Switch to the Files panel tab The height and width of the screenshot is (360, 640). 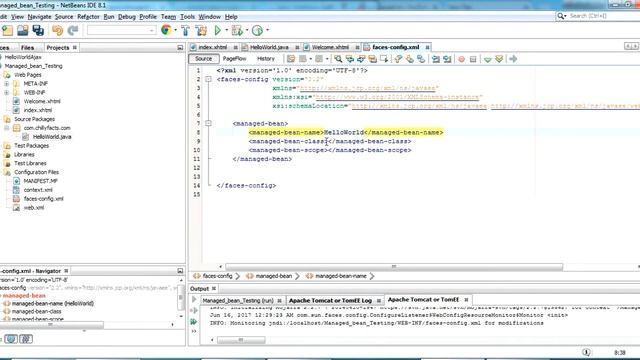[x=27, y=48]
